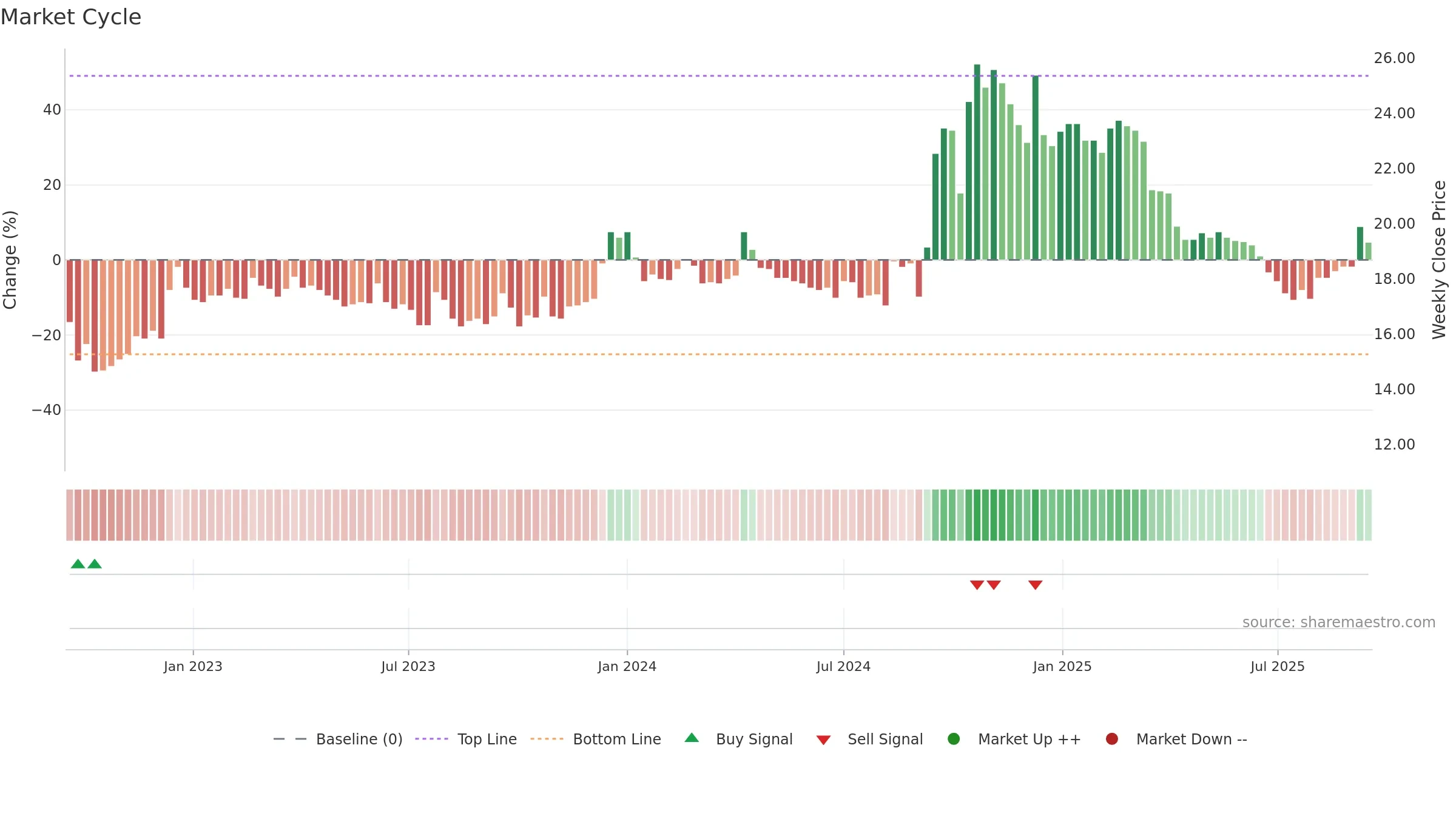Select the third red sell signal marker
The width and height of the screenshot is (1456, 819).
point(1036,585)
